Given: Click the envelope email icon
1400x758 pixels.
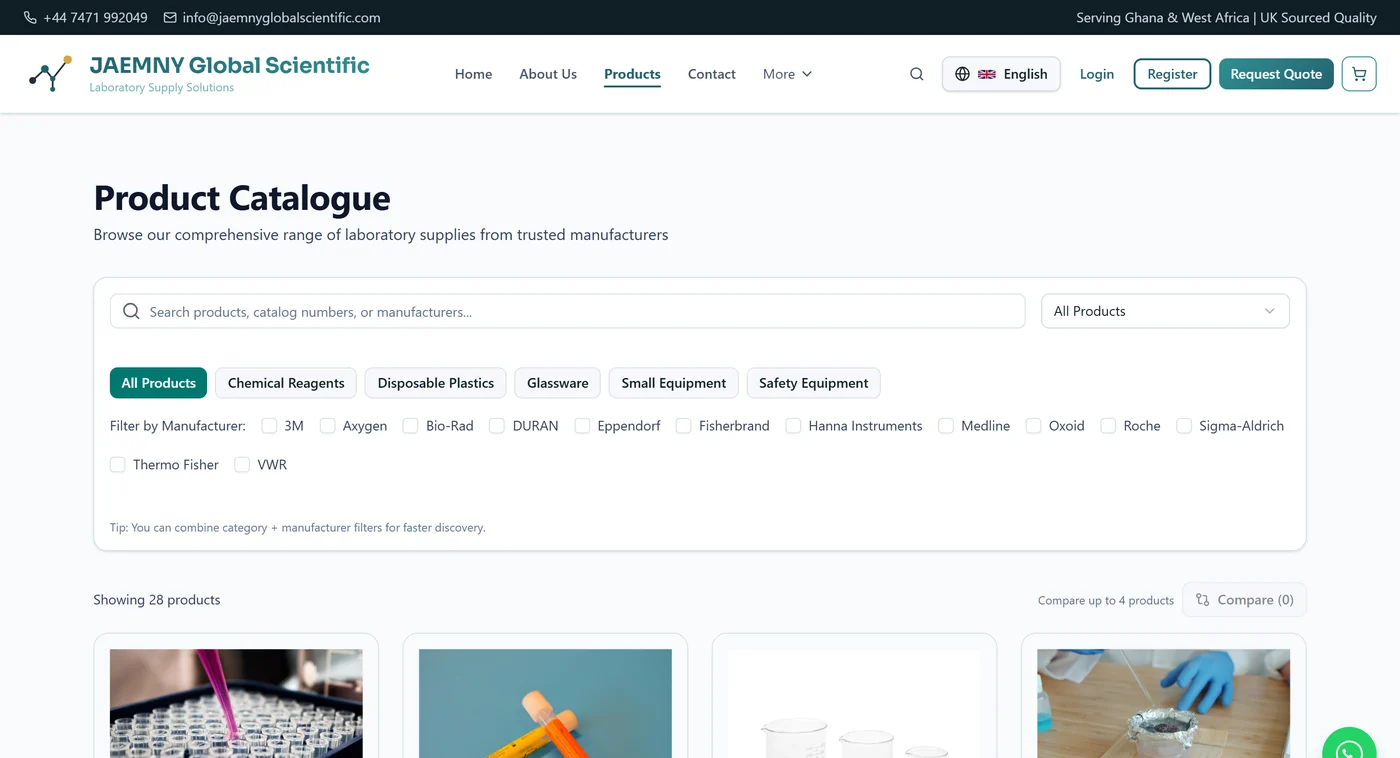Looking at the screenshot, I should 170,18.
